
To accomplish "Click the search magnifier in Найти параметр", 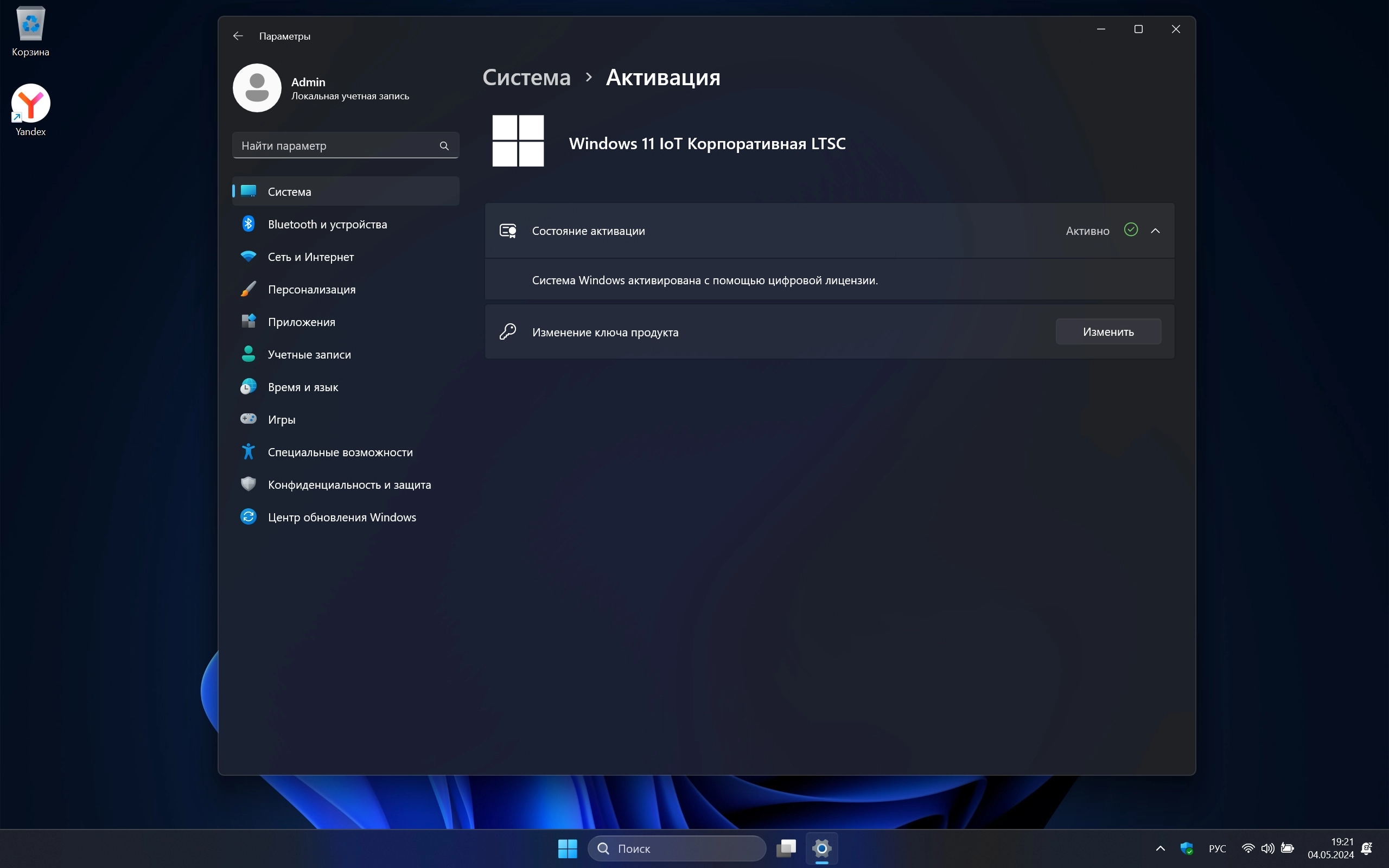I will click(x=444, y=146).
